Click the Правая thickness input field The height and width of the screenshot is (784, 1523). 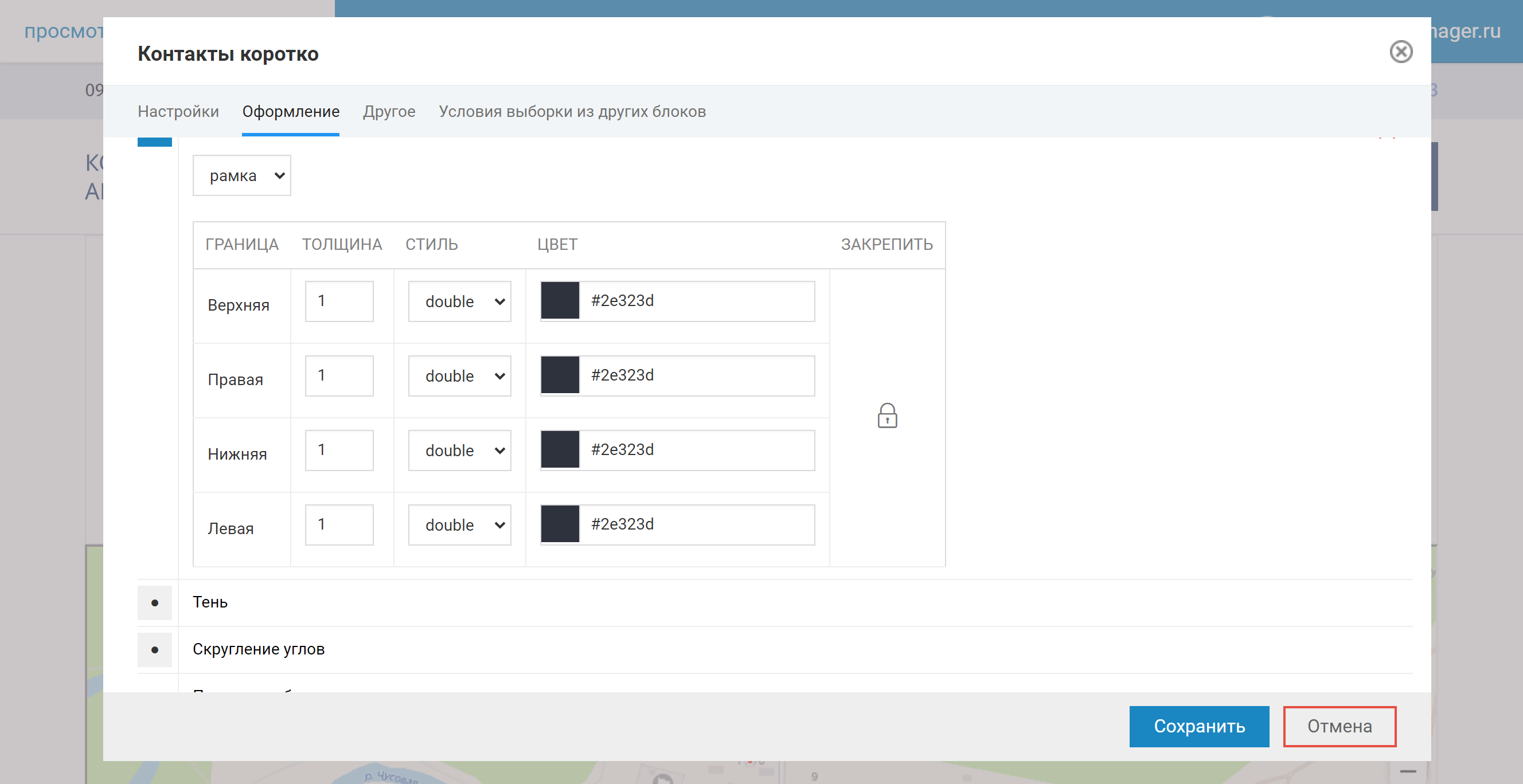339,376
